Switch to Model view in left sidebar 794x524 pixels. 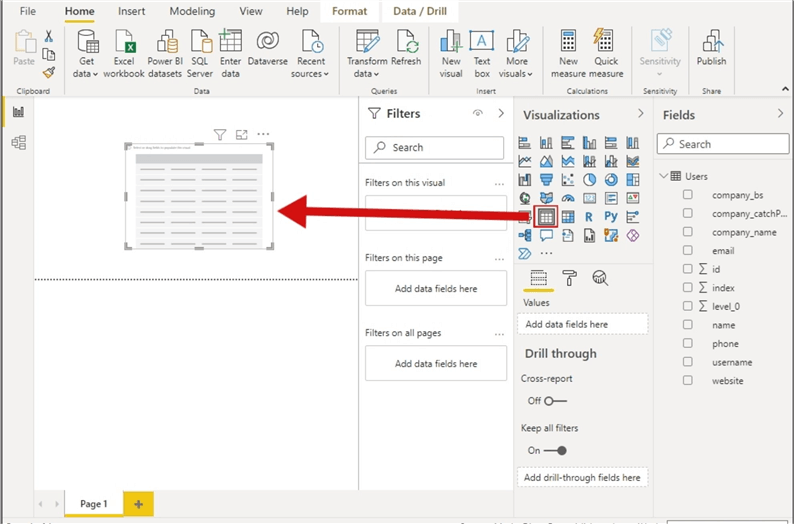click(x=17, y=143)
